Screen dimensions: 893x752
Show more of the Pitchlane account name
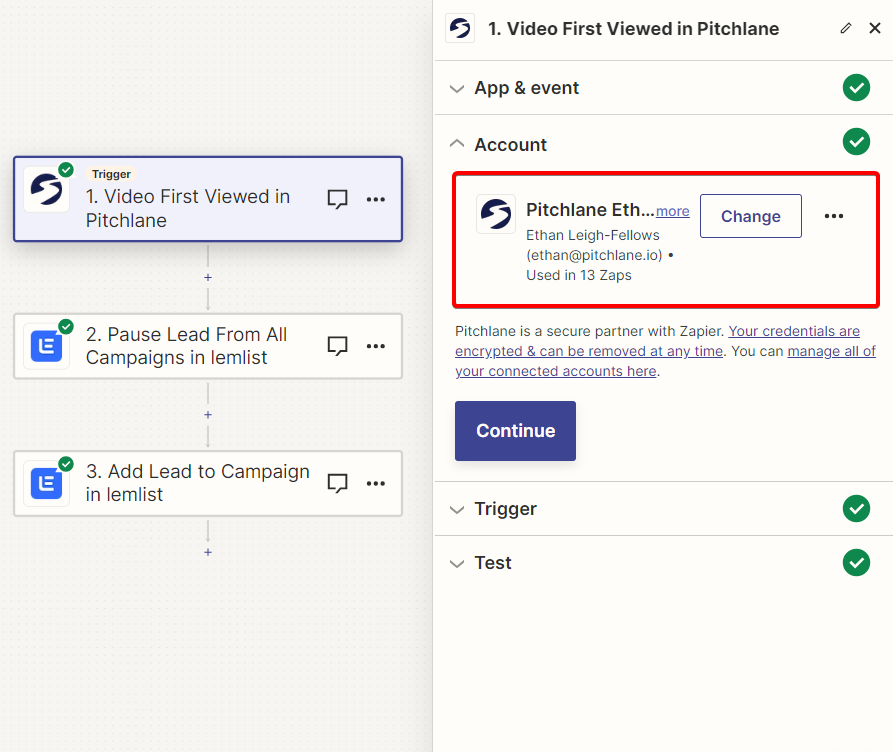click(673, 211)
